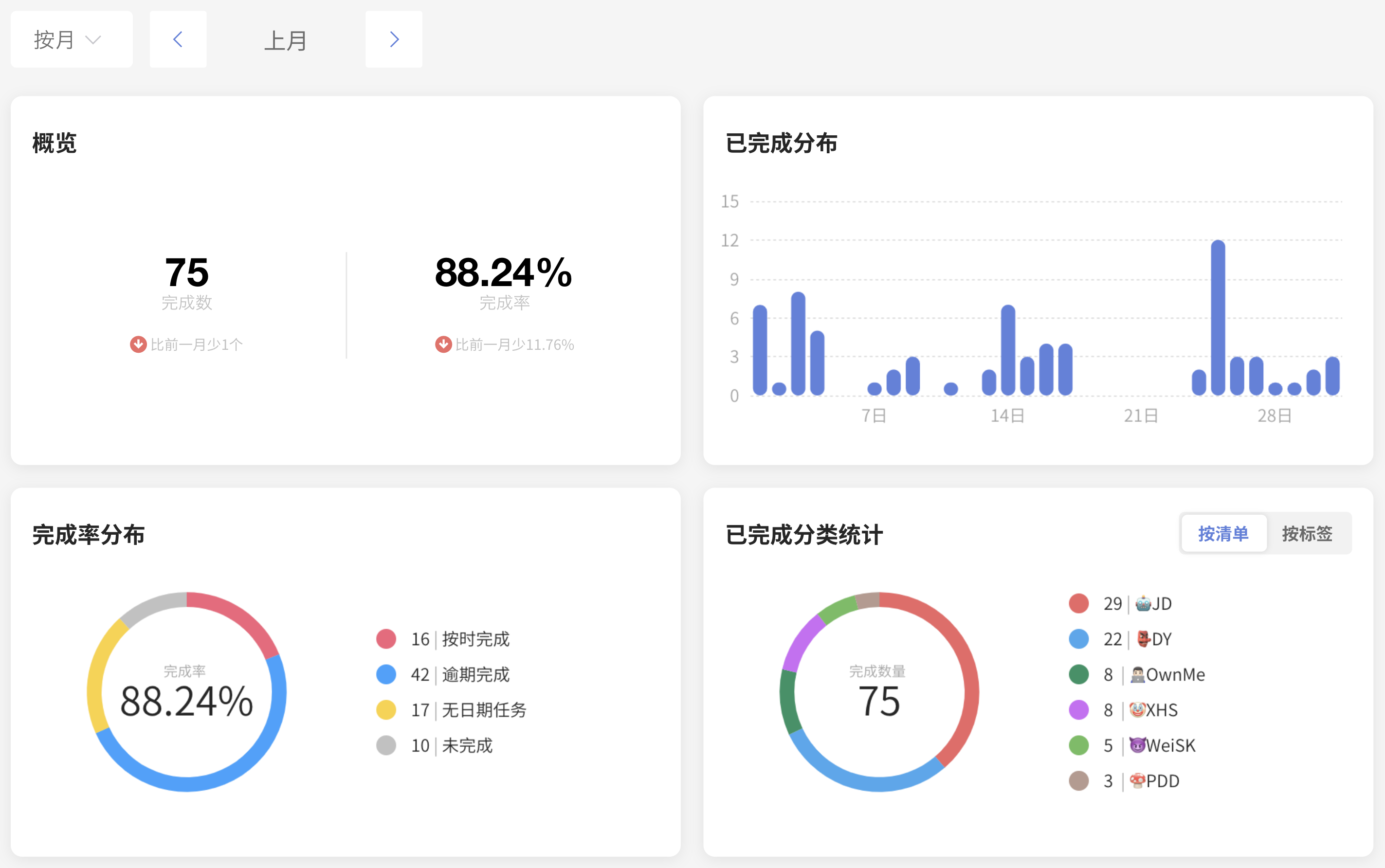Click the OwnMe person emoji icon
1385x868 pixels.
point(1137,674)
